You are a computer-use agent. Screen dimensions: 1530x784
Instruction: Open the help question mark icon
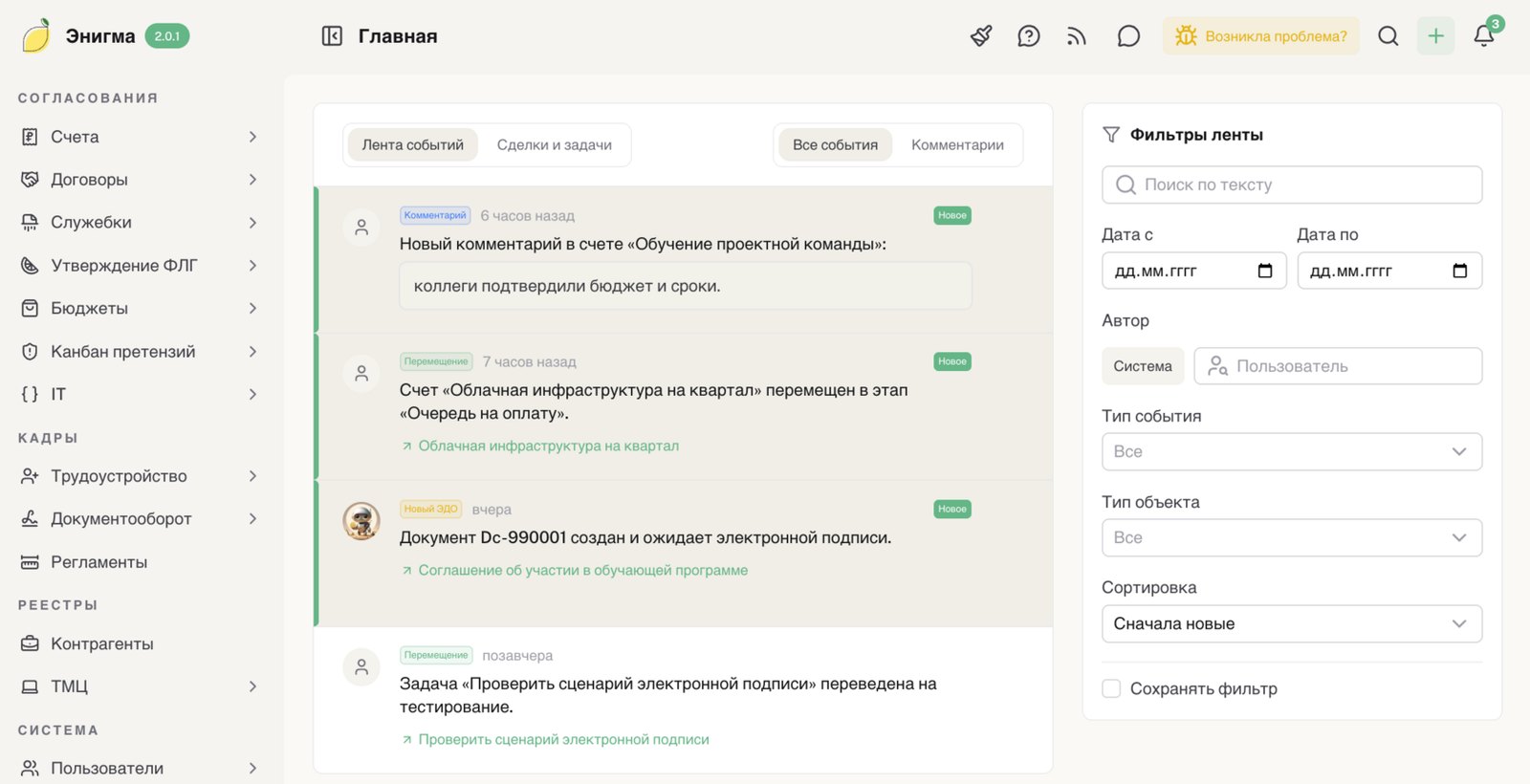[x=1029, y=36]
